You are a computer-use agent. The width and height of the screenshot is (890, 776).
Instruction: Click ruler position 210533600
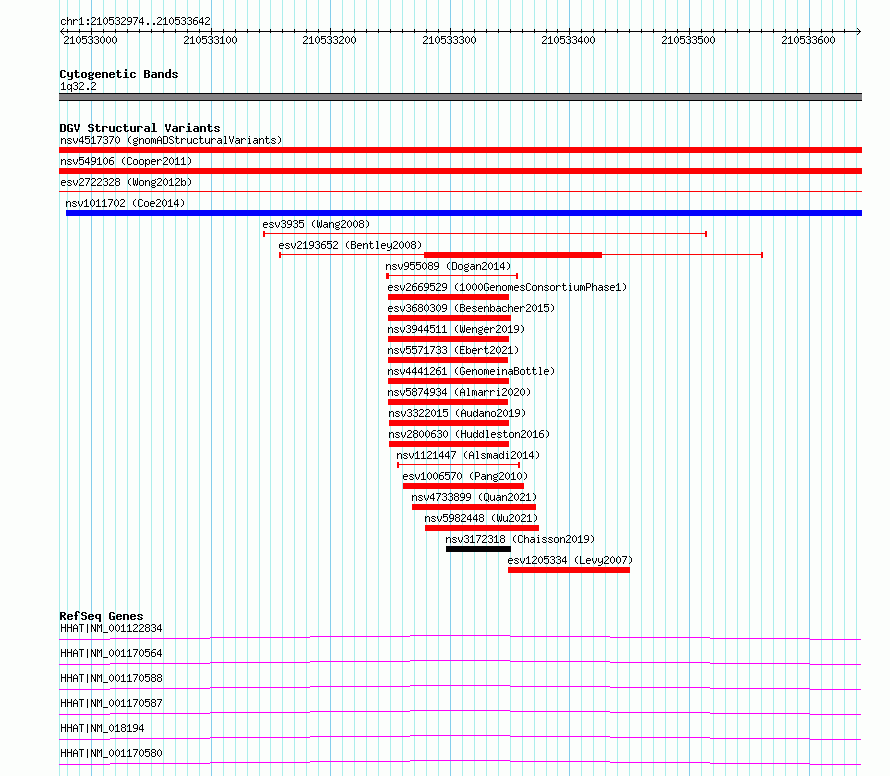[x=808, y=40]
